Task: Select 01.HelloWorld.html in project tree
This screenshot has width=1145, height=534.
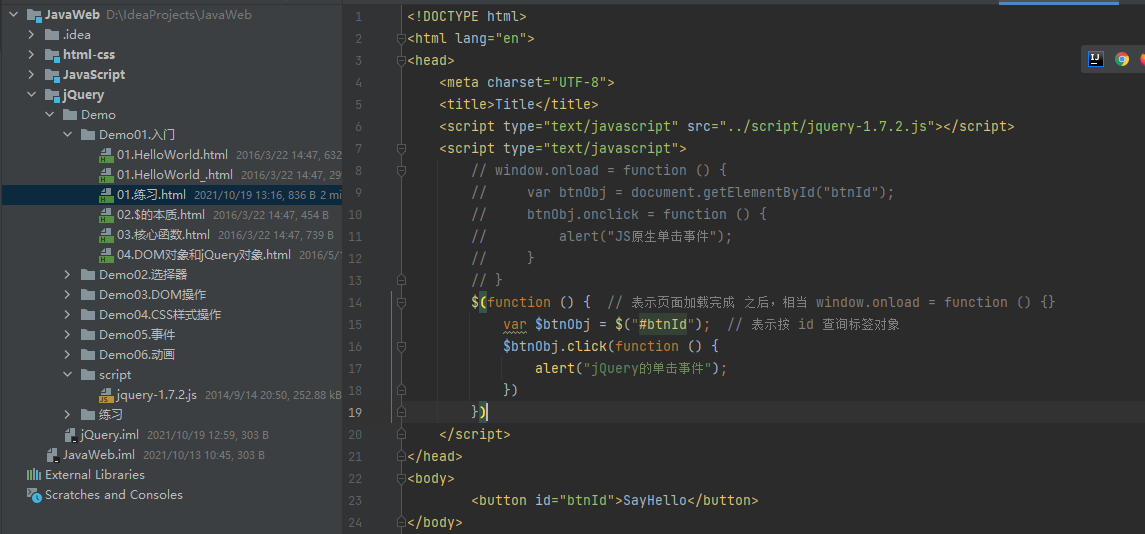Action: (172, 155)
